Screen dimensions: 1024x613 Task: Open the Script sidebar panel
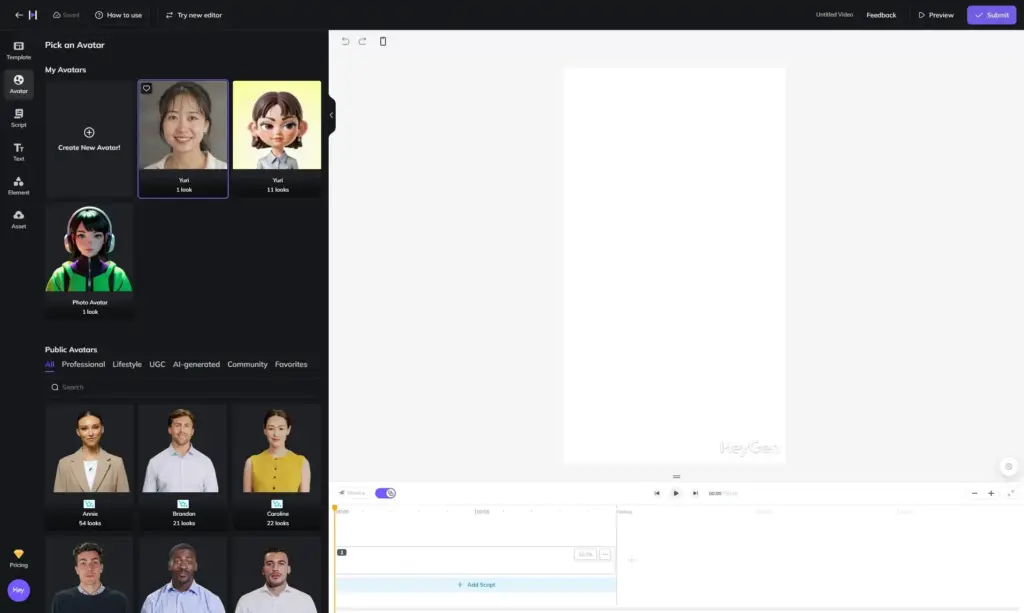click(18, 118)
